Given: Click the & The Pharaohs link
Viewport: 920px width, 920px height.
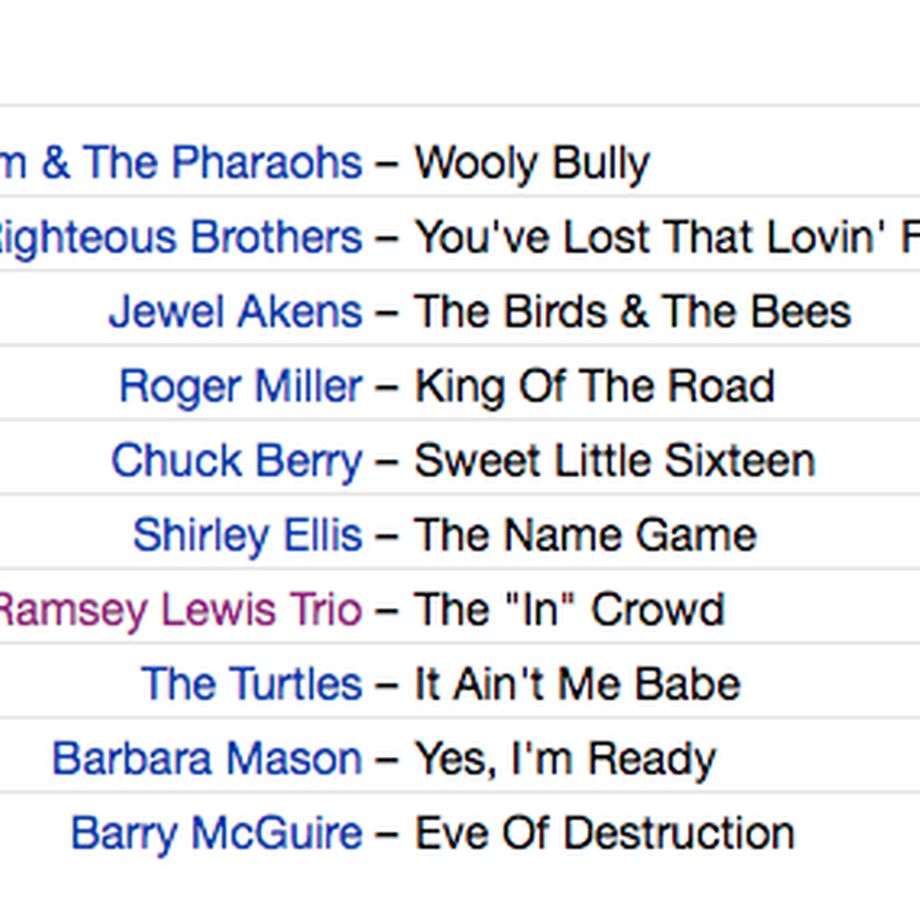Looking at the screenshot, I should pyautogui.click(x=179, y=163).
